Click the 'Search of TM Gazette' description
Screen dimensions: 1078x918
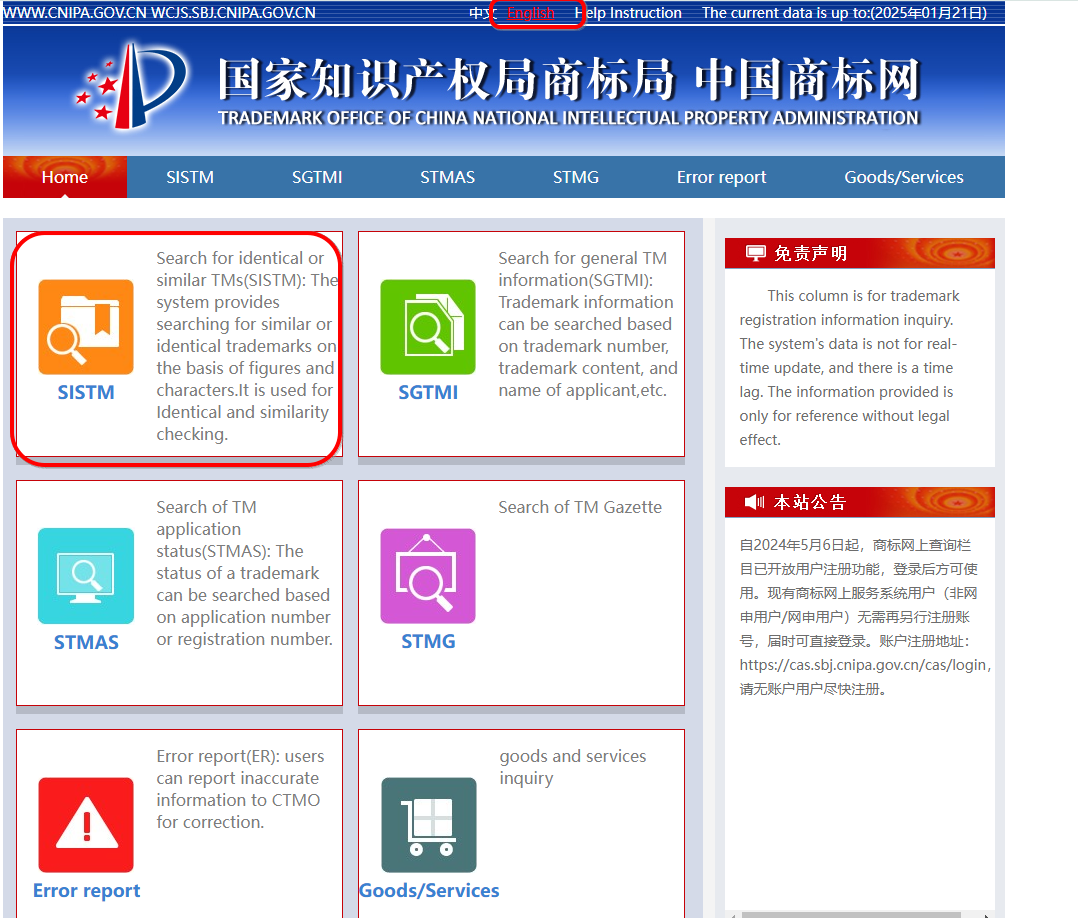click(580, 507)
